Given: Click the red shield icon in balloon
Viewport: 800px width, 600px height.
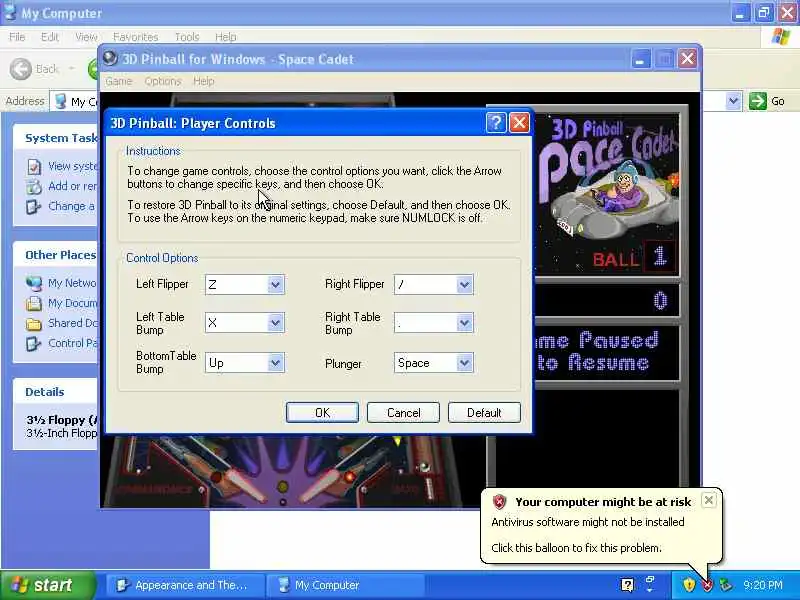Looking at the screenshot, I should 499,503.
